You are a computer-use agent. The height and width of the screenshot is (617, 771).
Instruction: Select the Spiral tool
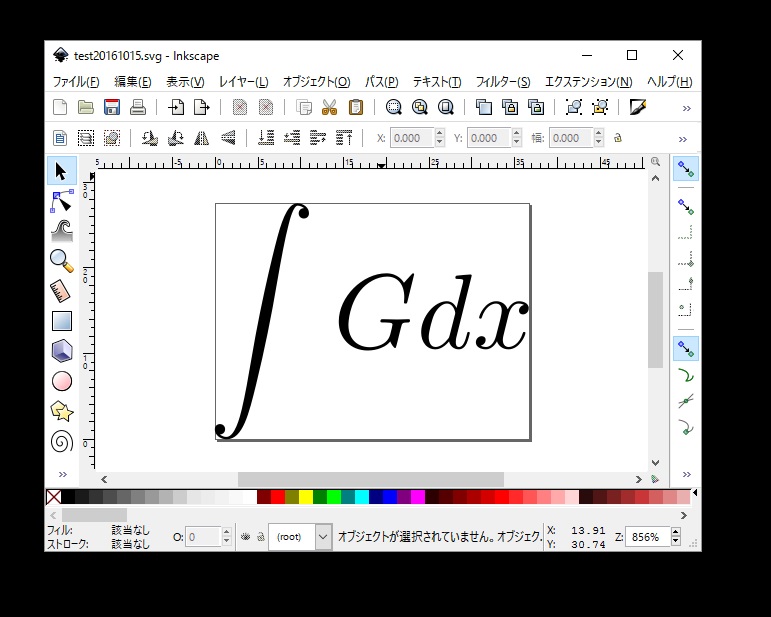pyautogui.click(x=61, y=441)
